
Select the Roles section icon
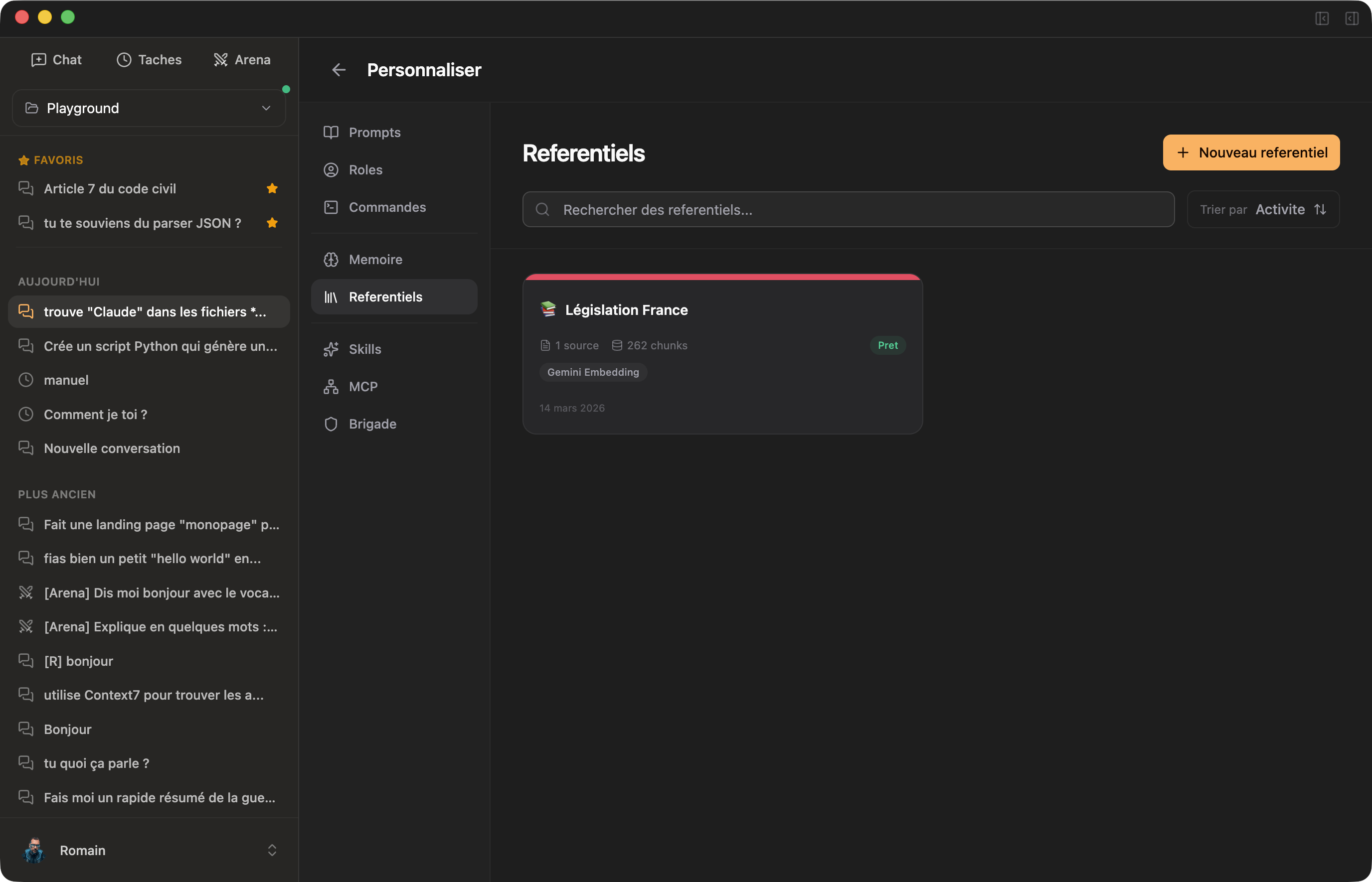331,169
